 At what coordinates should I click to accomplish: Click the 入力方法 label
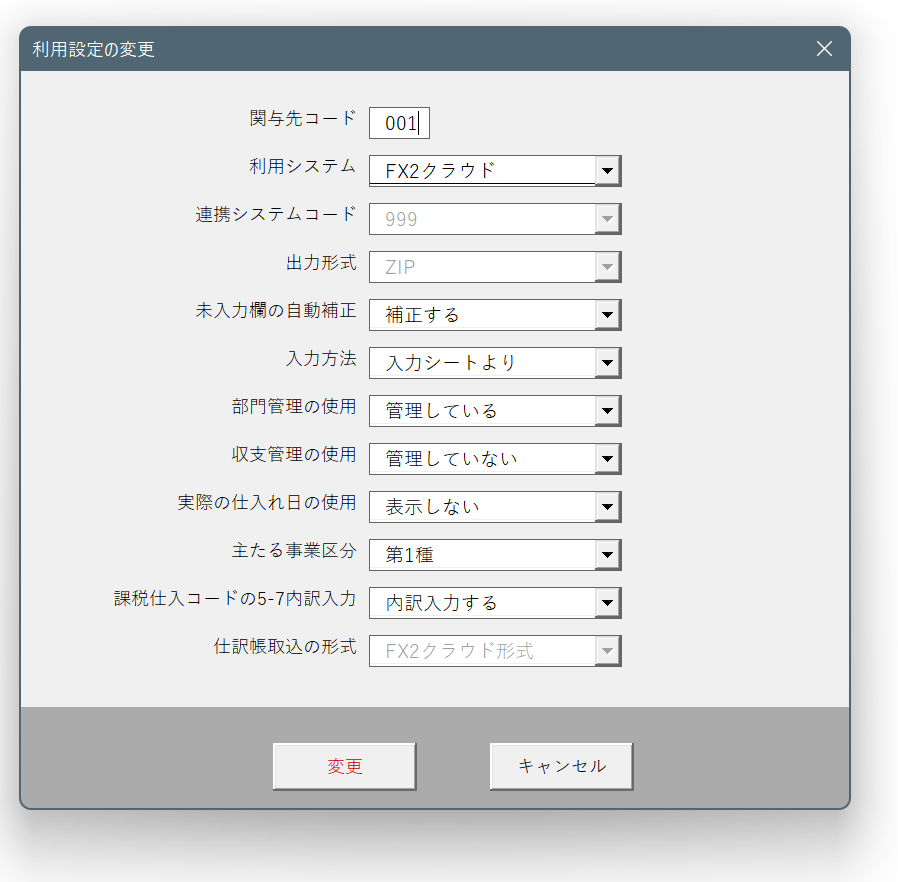pos(321,359)
